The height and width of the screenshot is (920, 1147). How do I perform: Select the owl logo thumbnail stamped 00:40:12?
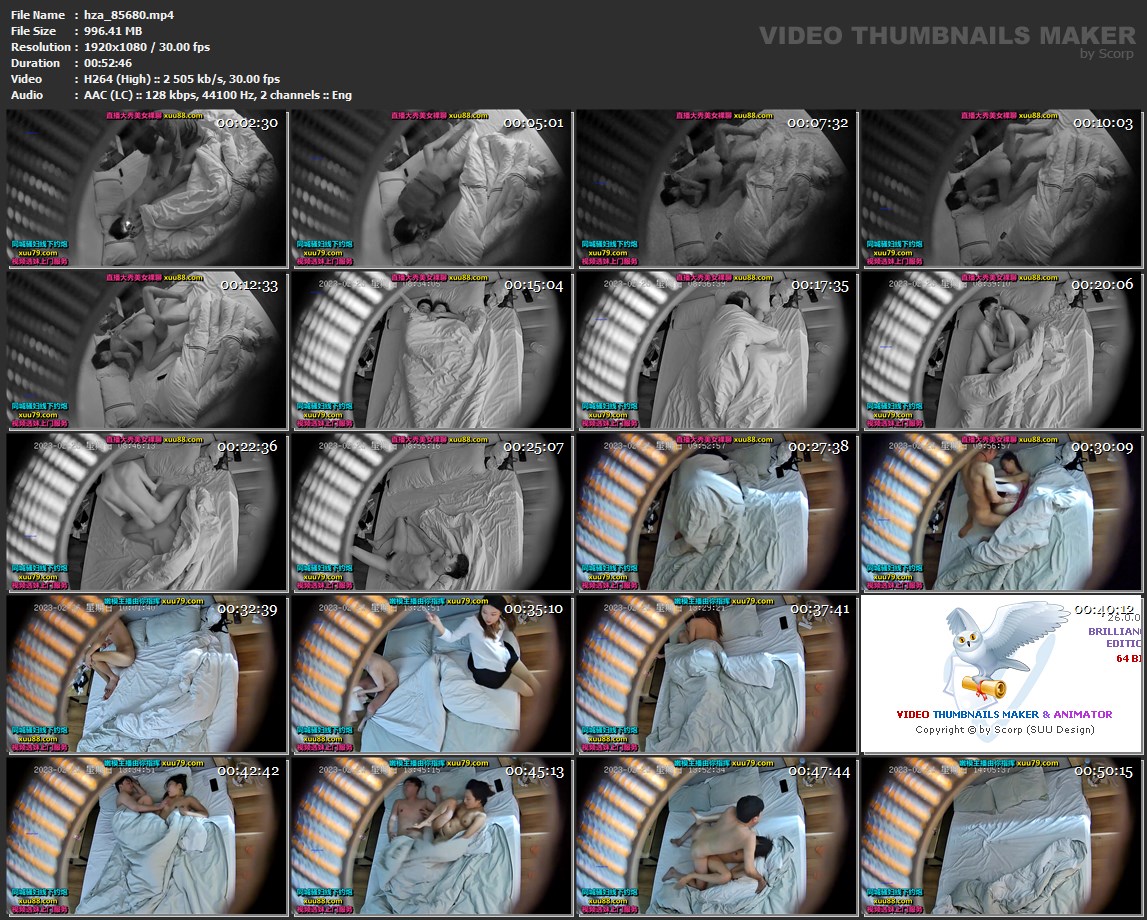[x=1001, y=674]
